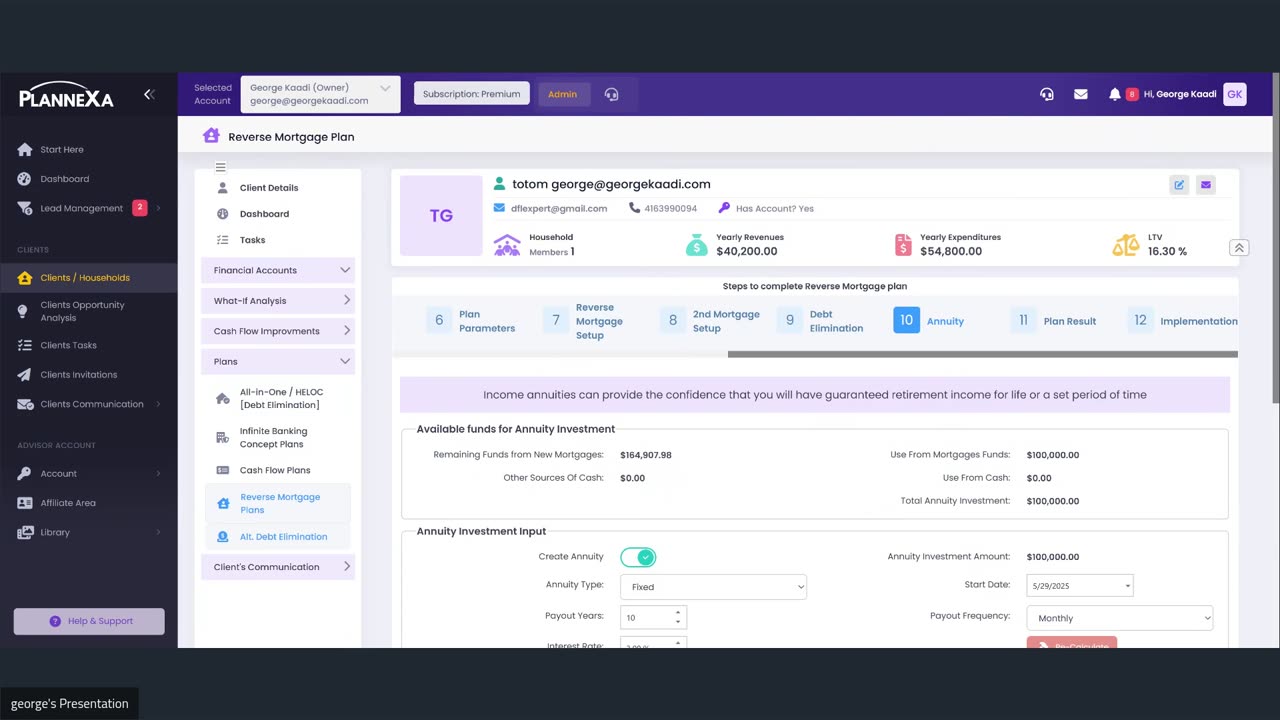1280x720 pixels.
Task: Click the hamburger menu icon above Client Details
Action: (221, 167)
